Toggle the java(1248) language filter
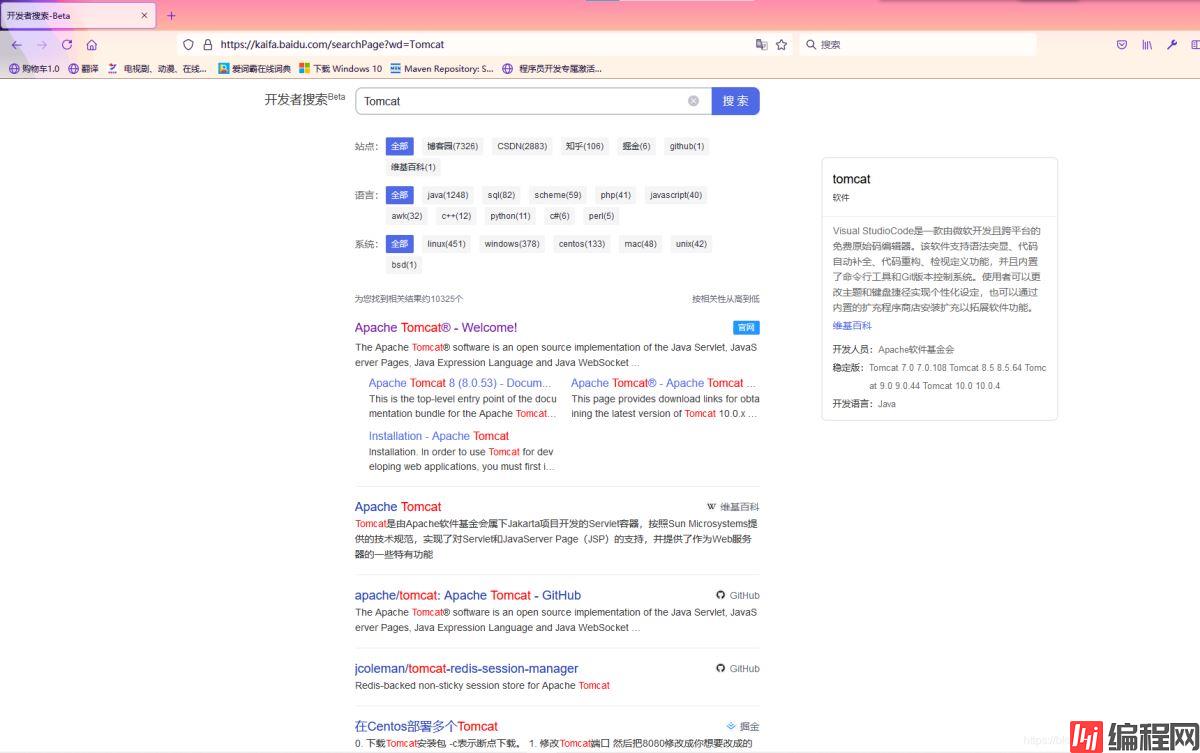The height and width of the screenshot is (753, 1200). [447, 195]
